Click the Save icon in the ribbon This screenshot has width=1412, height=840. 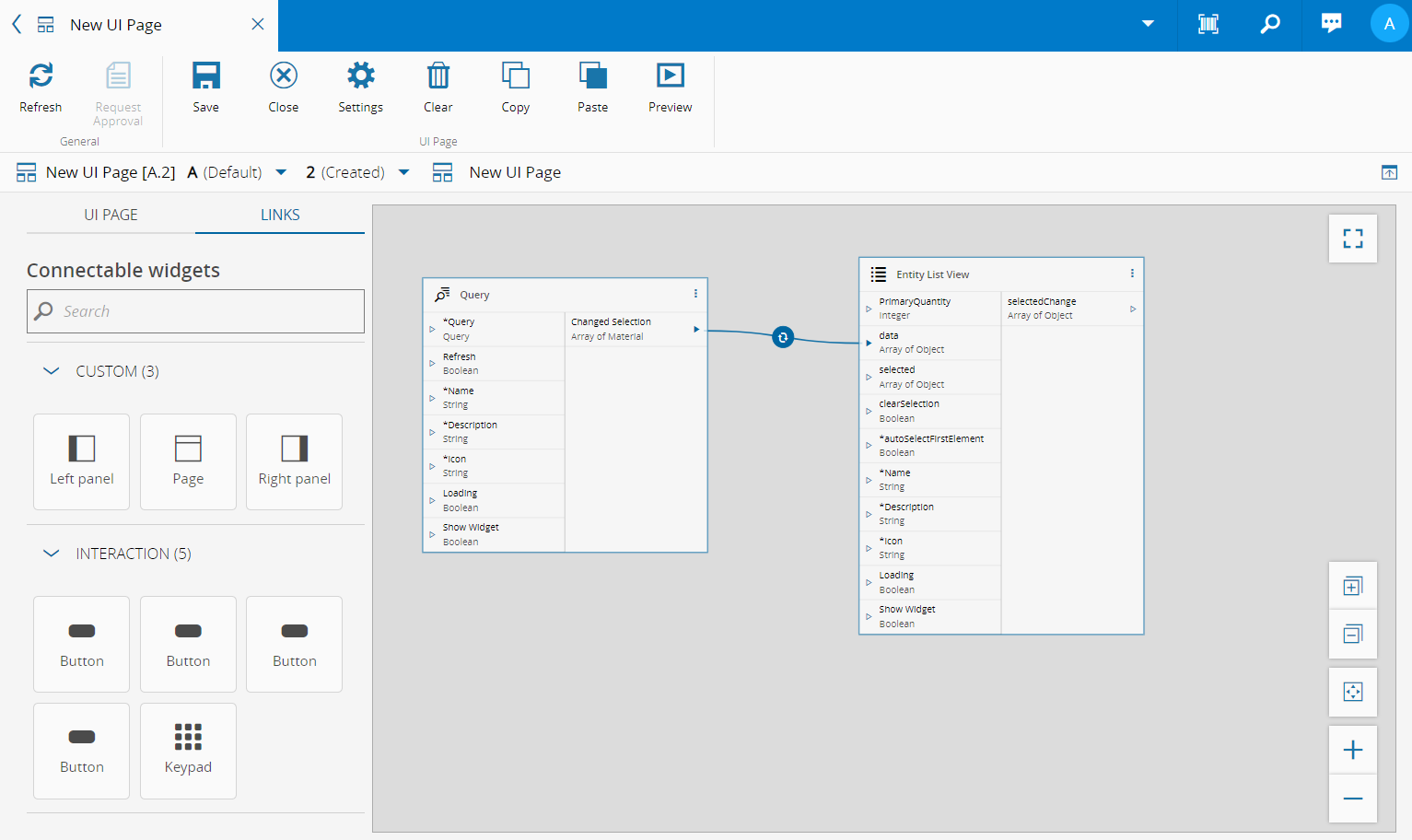click(x=205, y=76)
